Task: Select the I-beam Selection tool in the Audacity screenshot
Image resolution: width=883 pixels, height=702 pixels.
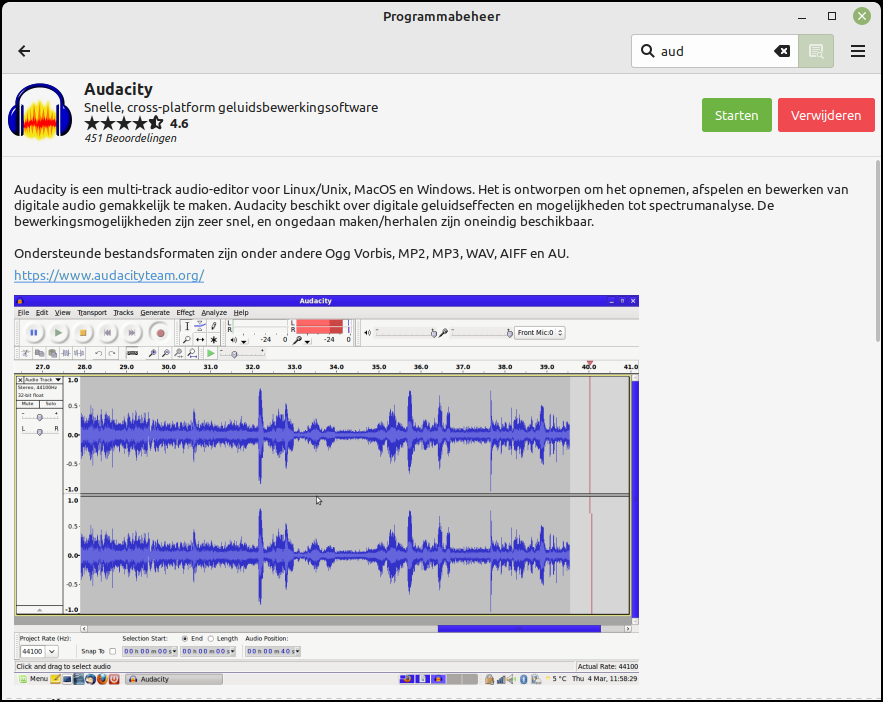Action: [187, 326]
